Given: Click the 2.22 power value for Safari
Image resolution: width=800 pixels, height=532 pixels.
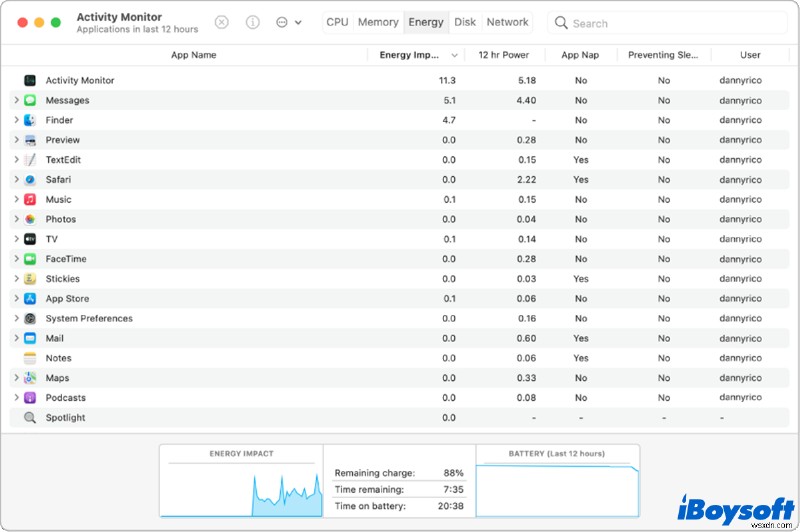Looking at the screenshot, I should point(526,180).
